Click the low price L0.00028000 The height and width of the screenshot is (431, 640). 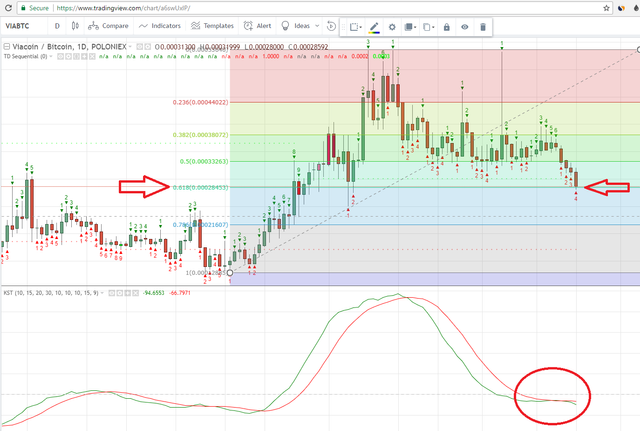[264, 47]
